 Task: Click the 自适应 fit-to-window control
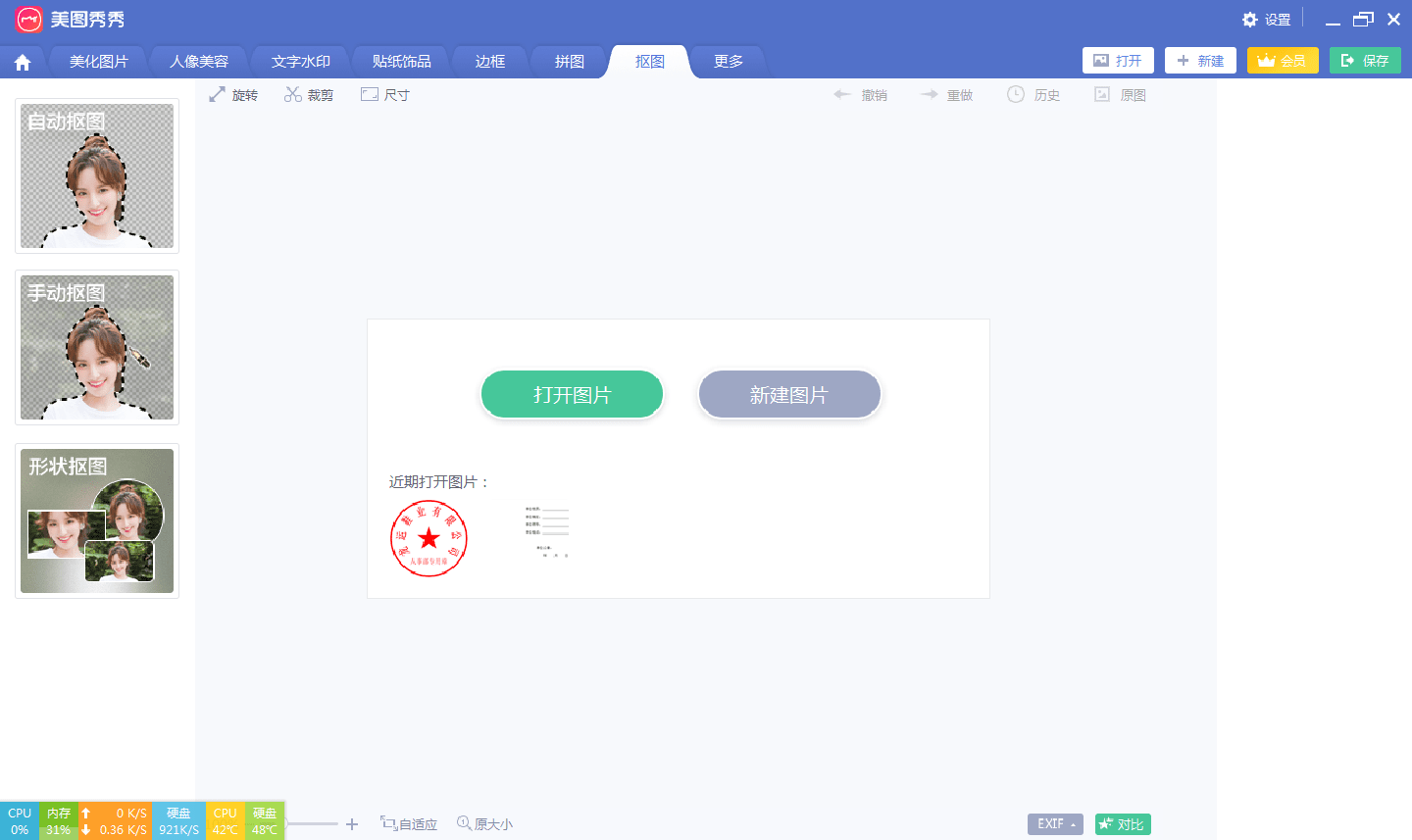click(x=409, y=823)
